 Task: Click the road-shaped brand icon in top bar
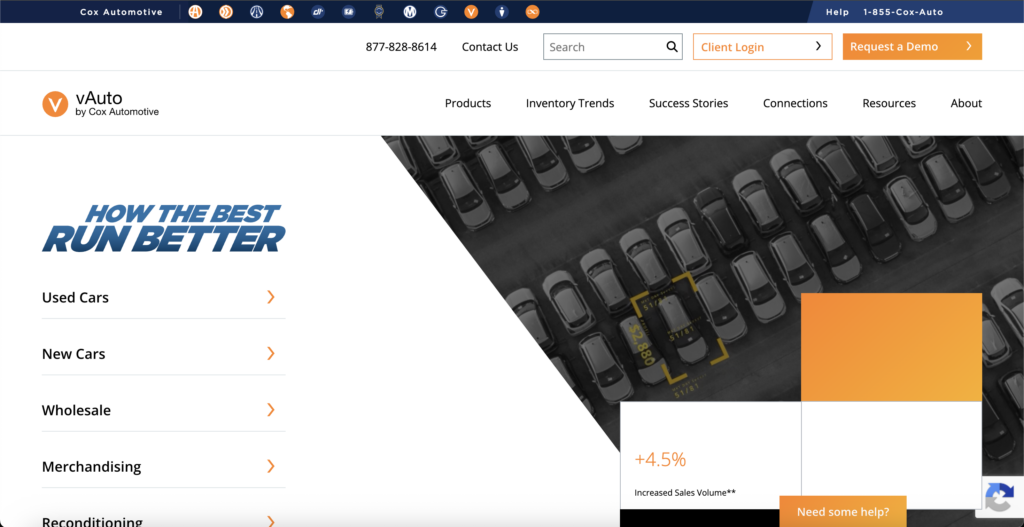[257, 12]
